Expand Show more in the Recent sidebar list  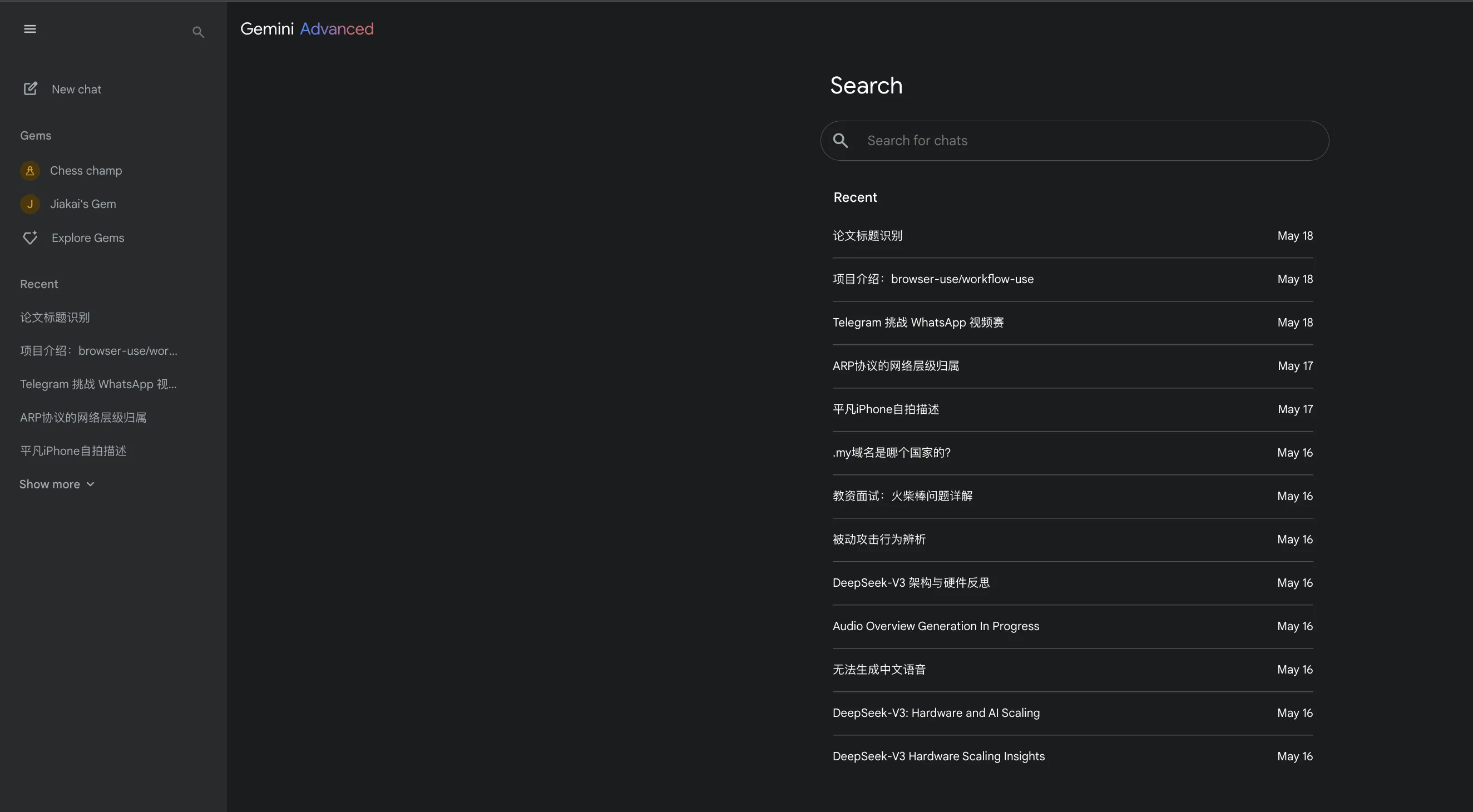click(x=57, y=484)
